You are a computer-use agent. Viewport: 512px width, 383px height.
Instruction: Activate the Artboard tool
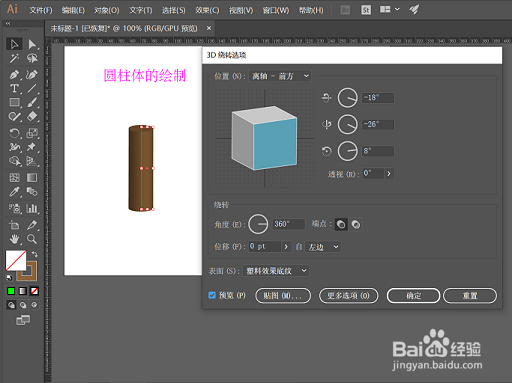pos(14,225)
